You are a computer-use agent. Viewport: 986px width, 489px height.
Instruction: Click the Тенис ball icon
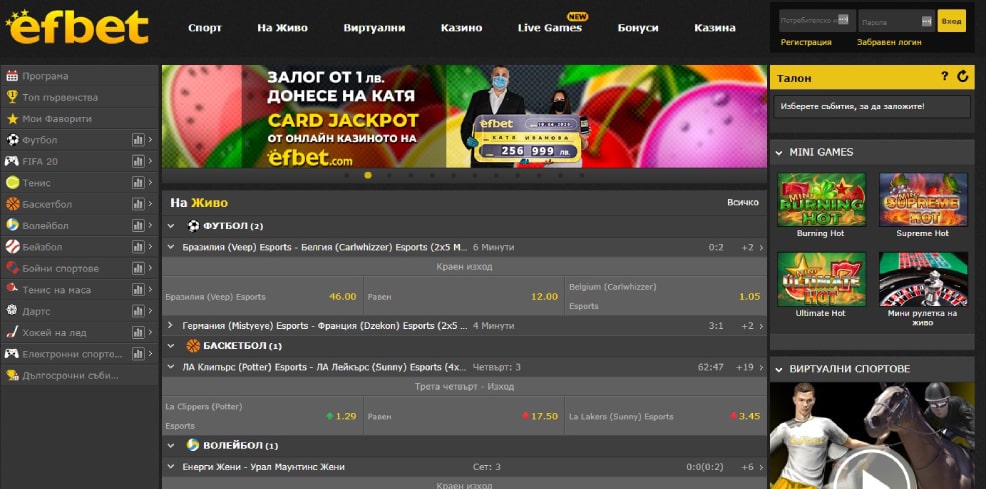click(x=12, y=183)
